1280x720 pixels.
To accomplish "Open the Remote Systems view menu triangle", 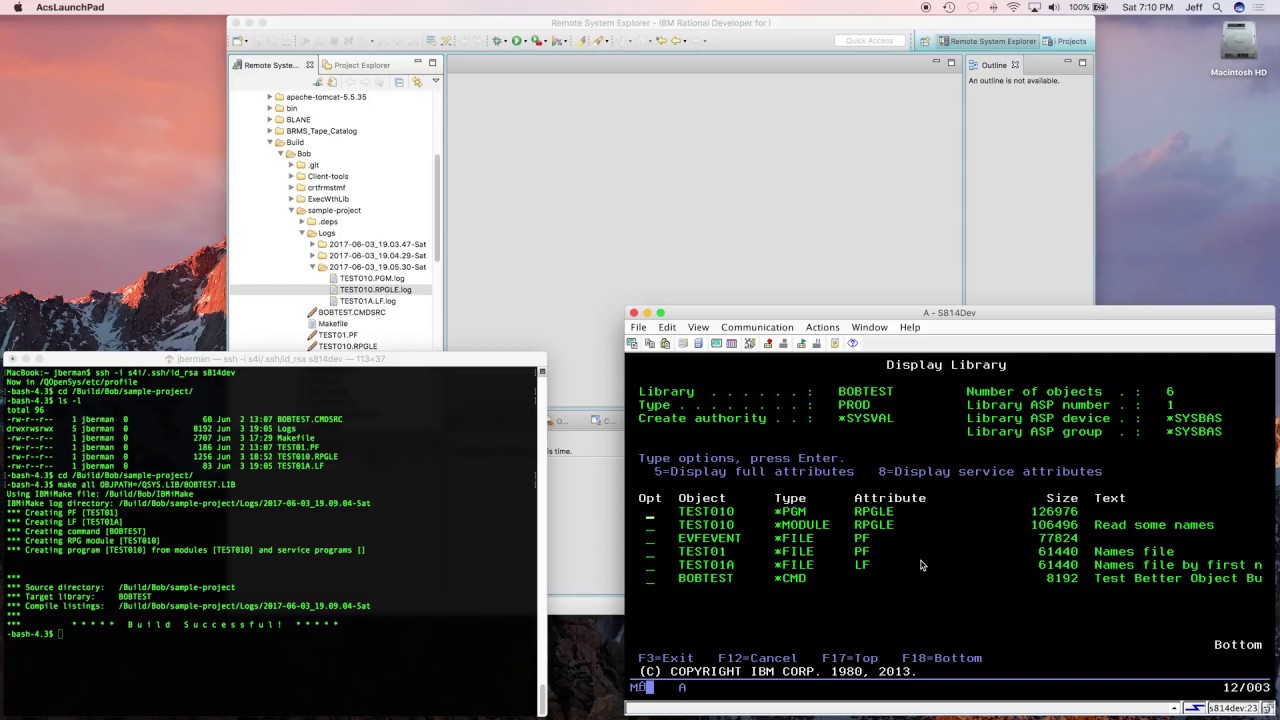I will 435,82.
